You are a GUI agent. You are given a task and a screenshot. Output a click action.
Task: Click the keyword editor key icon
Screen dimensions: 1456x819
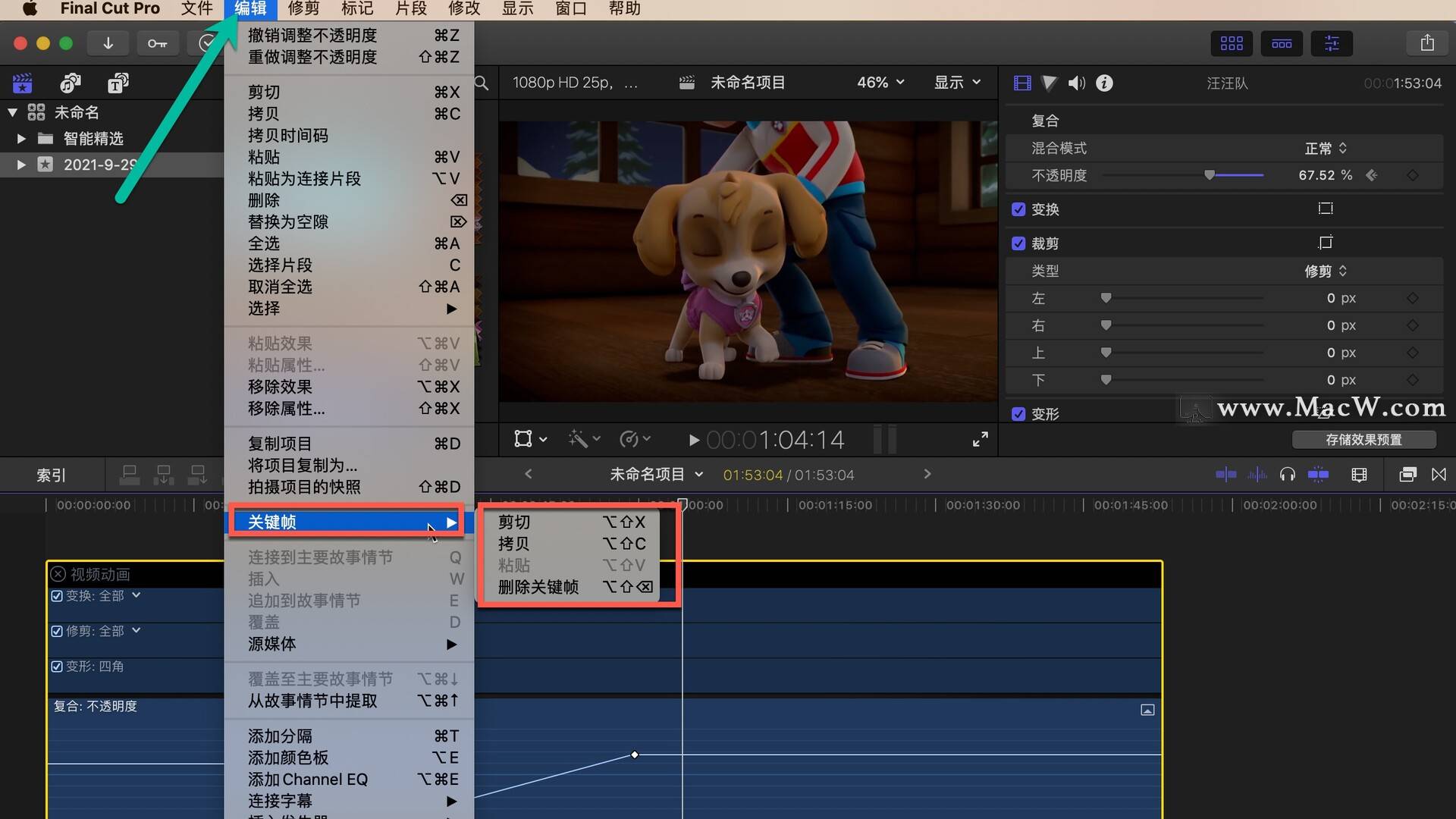click(158, 43)
